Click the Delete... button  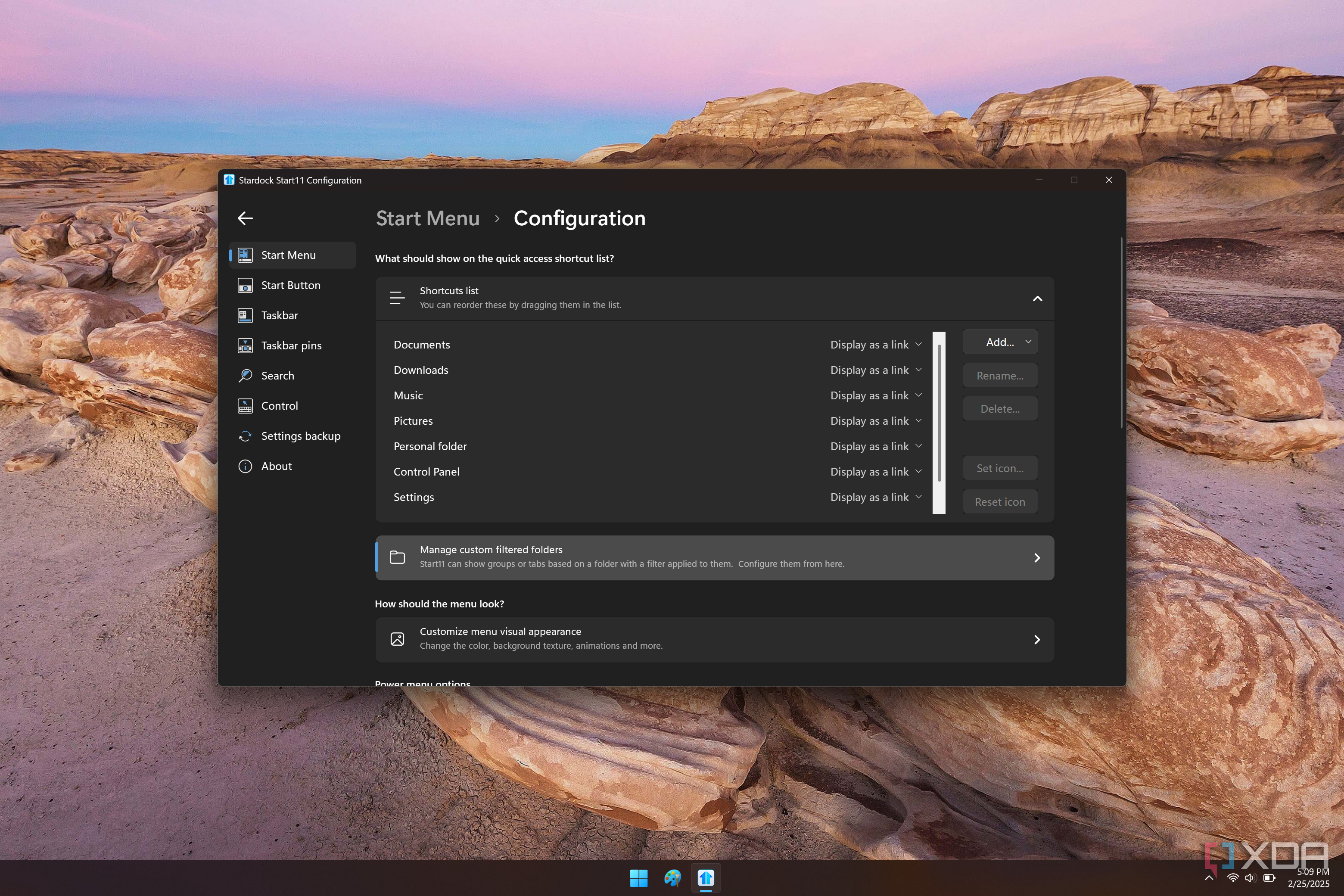1000,408
